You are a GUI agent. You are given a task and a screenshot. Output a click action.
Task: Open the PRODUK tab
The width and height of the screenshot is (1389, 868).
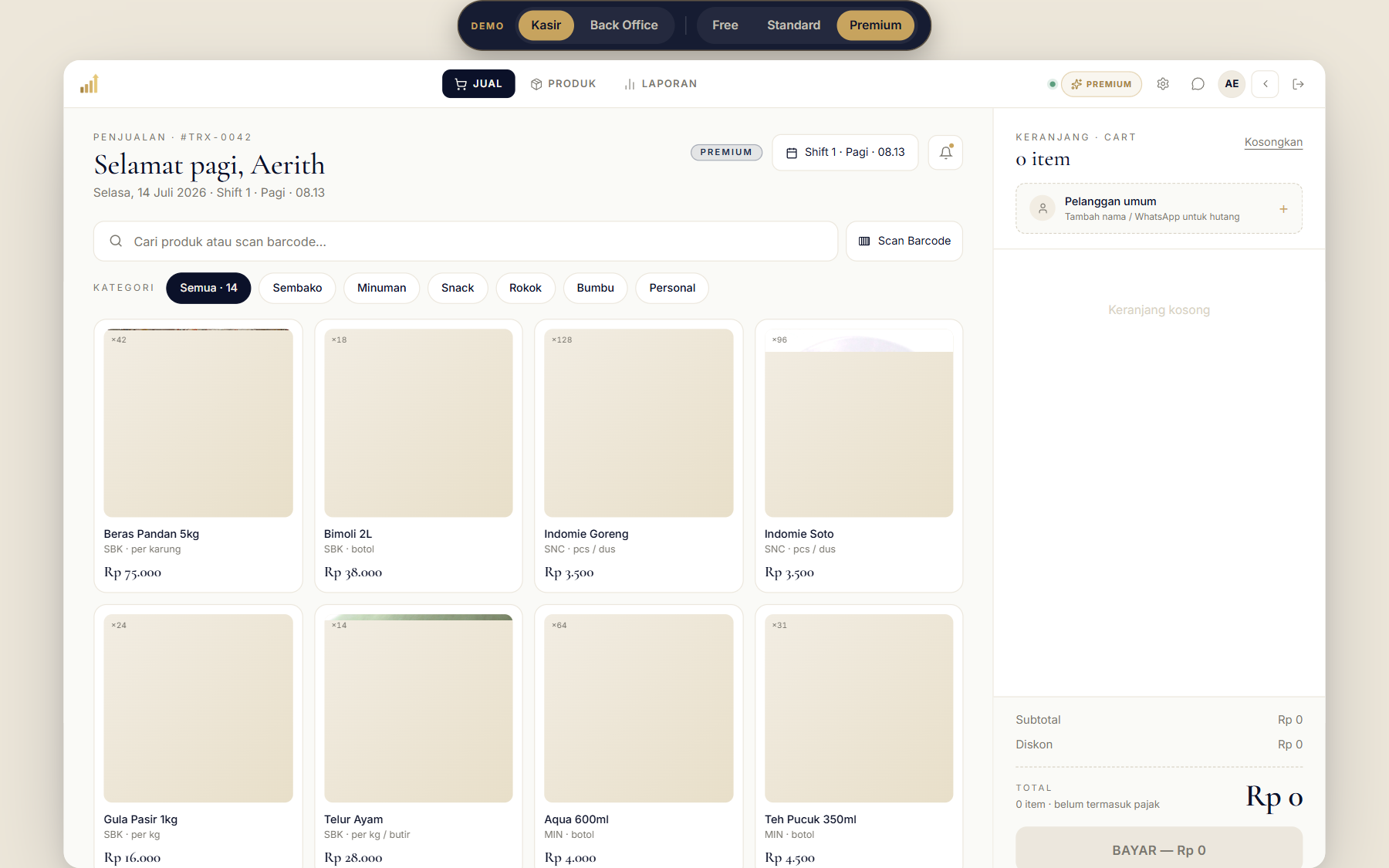point(563,84)
